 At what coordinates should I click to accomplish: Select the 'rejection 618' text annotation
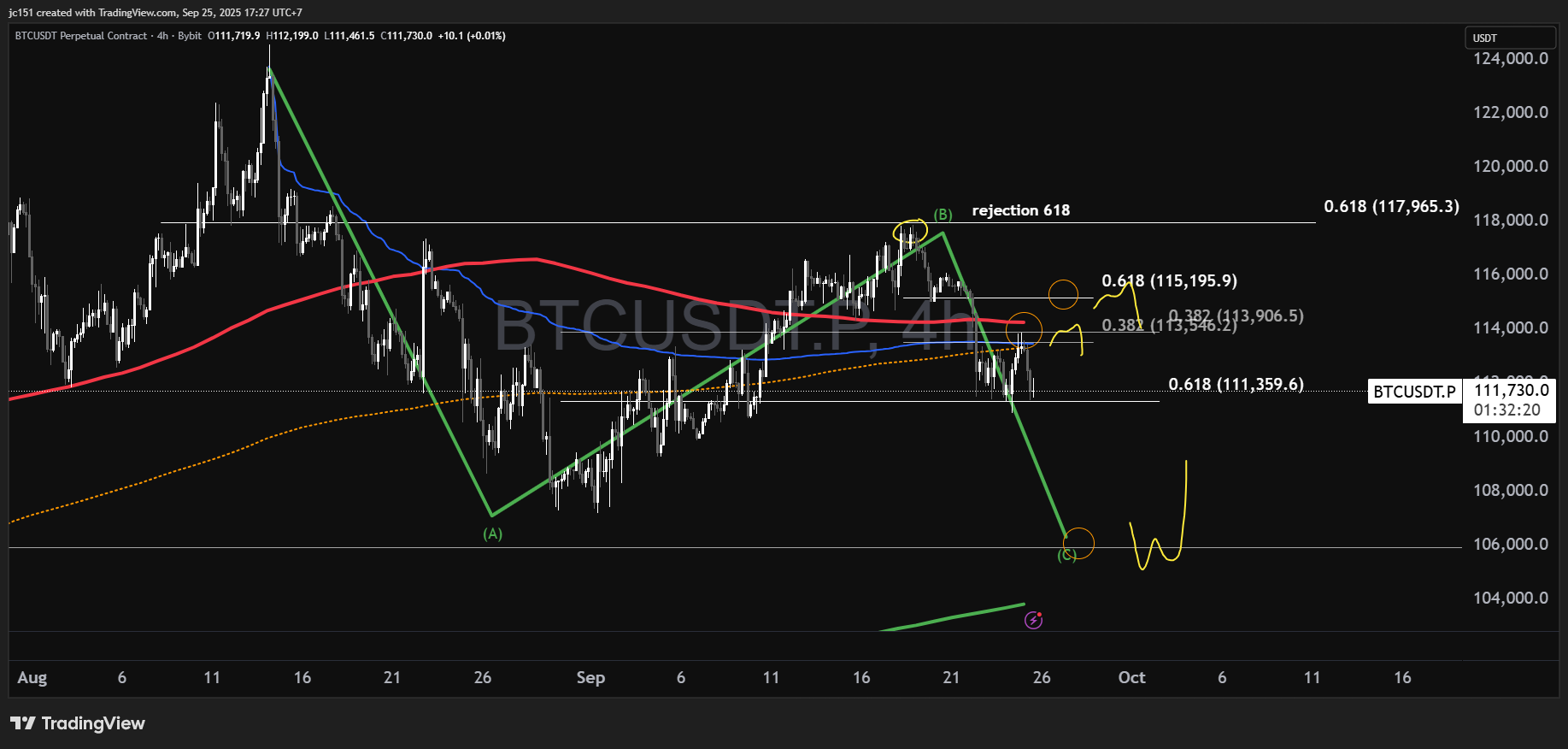pyautogui.click(x=1020, y=210)
